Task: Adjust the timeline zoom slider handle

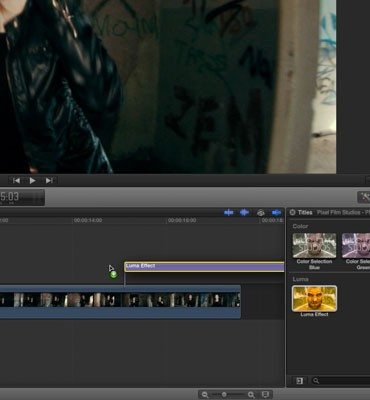Action: [224, 395]
